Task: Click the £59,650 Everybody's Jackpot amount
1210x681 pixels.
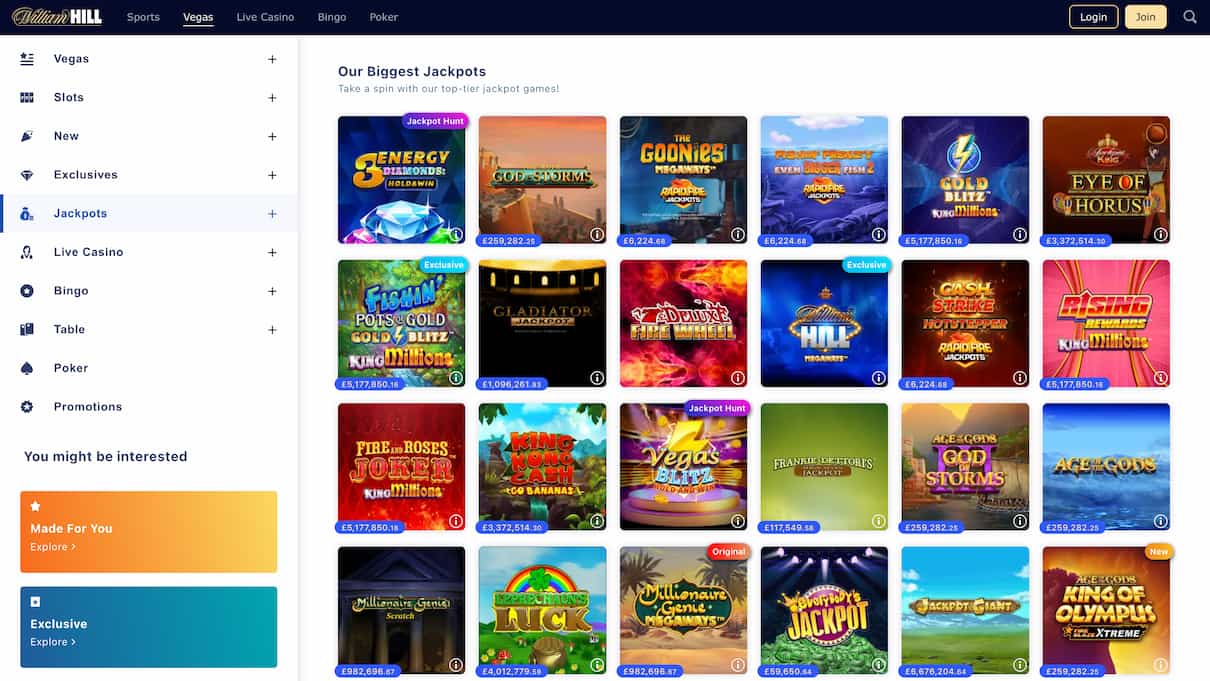Action: pos(787,671)
